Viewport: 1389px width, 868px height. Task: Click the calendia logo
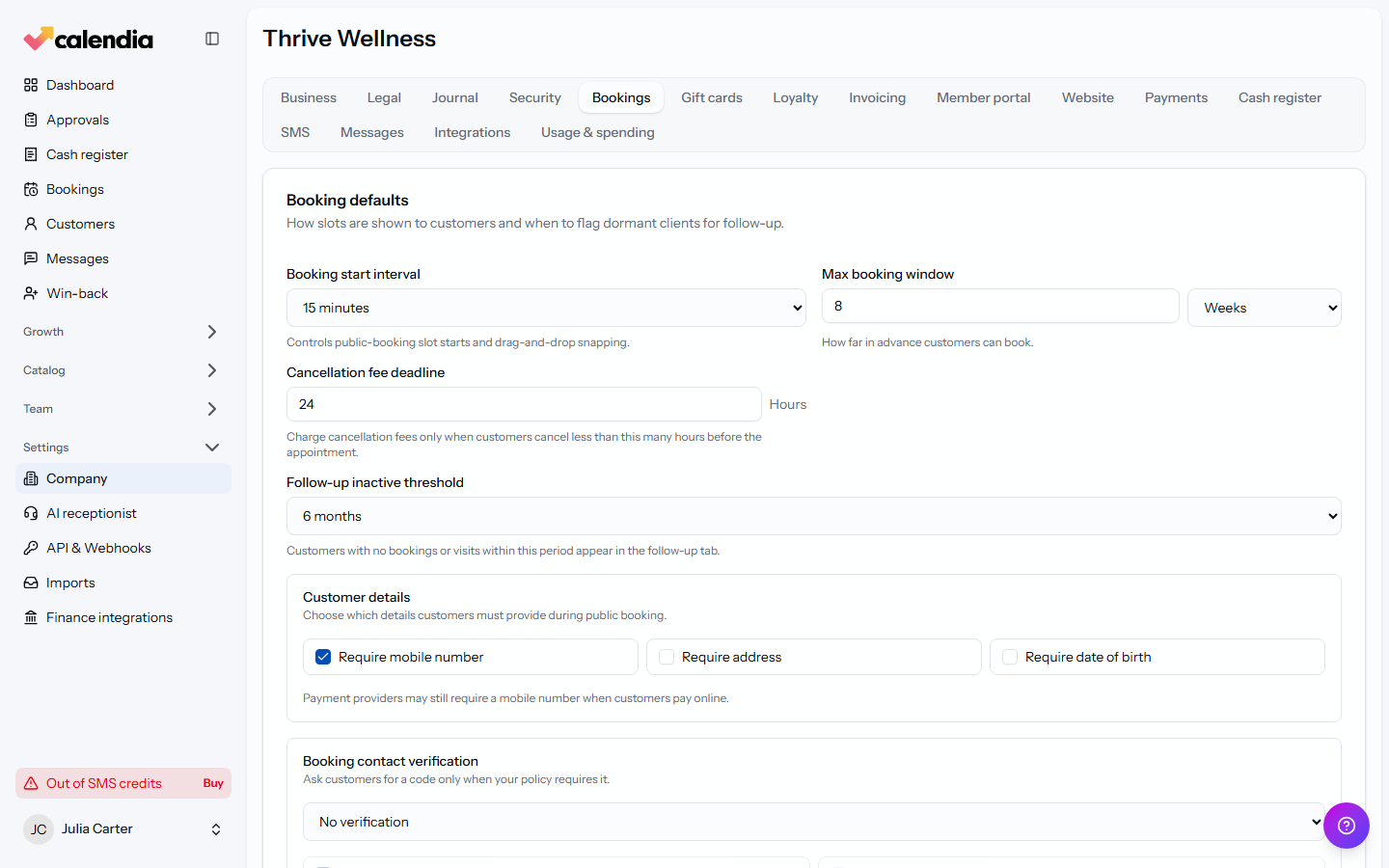88,39
